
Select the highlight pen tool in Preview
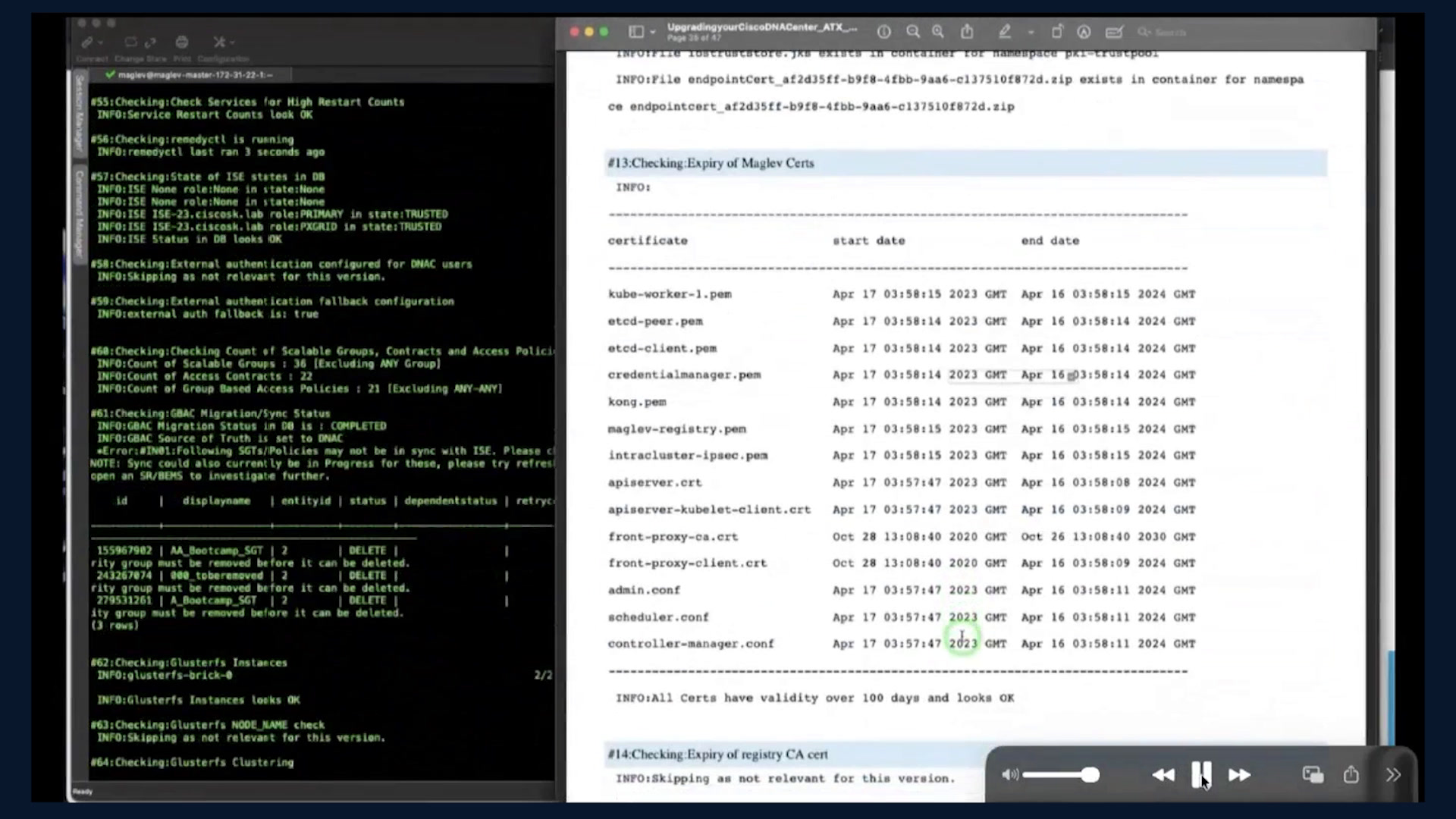pos(1005,32)
